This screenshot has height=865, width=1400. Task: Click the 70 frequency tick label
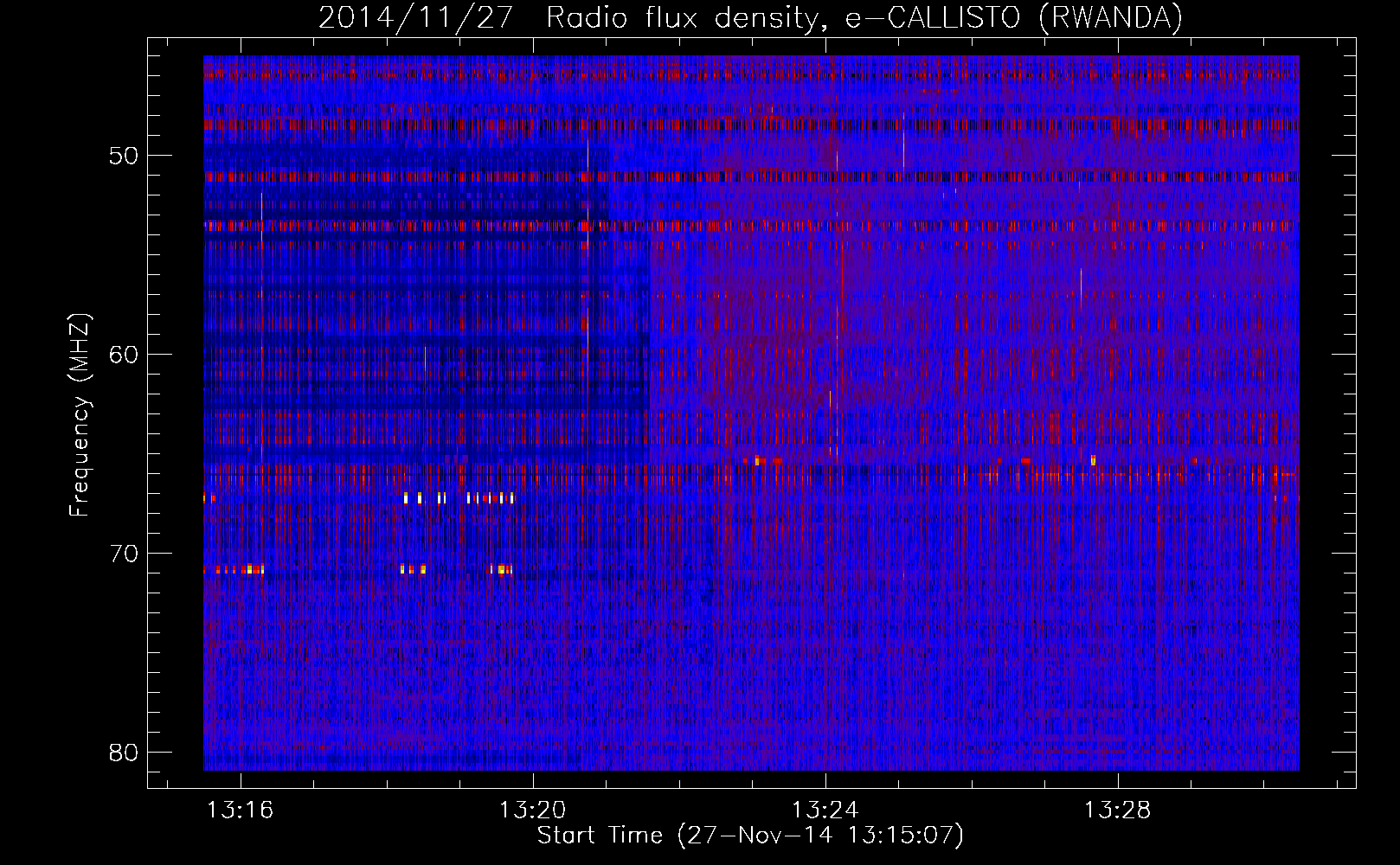click(125, 554)
